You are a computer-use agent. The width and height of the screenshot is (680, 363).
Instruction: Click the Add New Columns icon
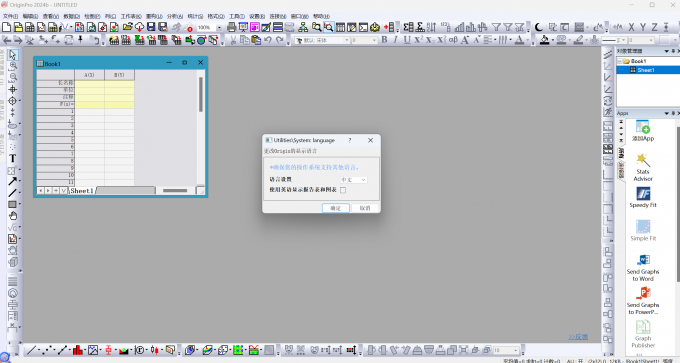pyautogui.click(x=389, y=27)
